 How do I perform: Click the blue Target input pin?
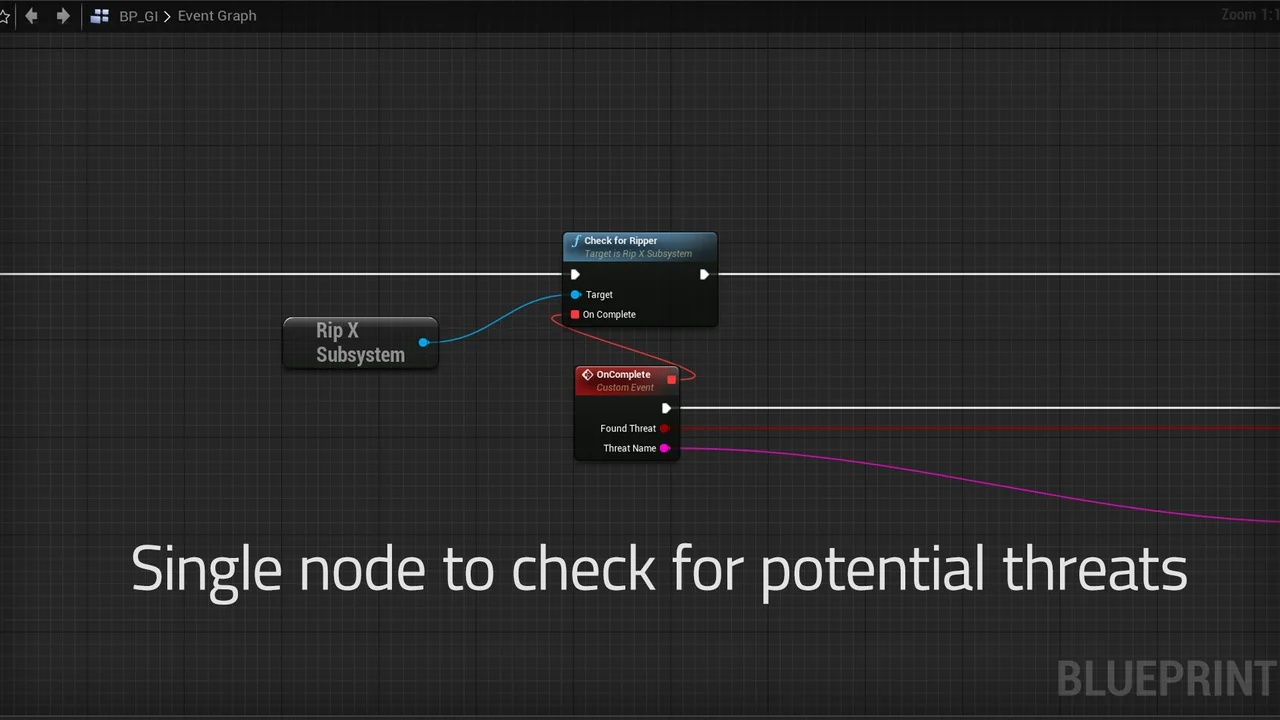click(x=575, y=294)
